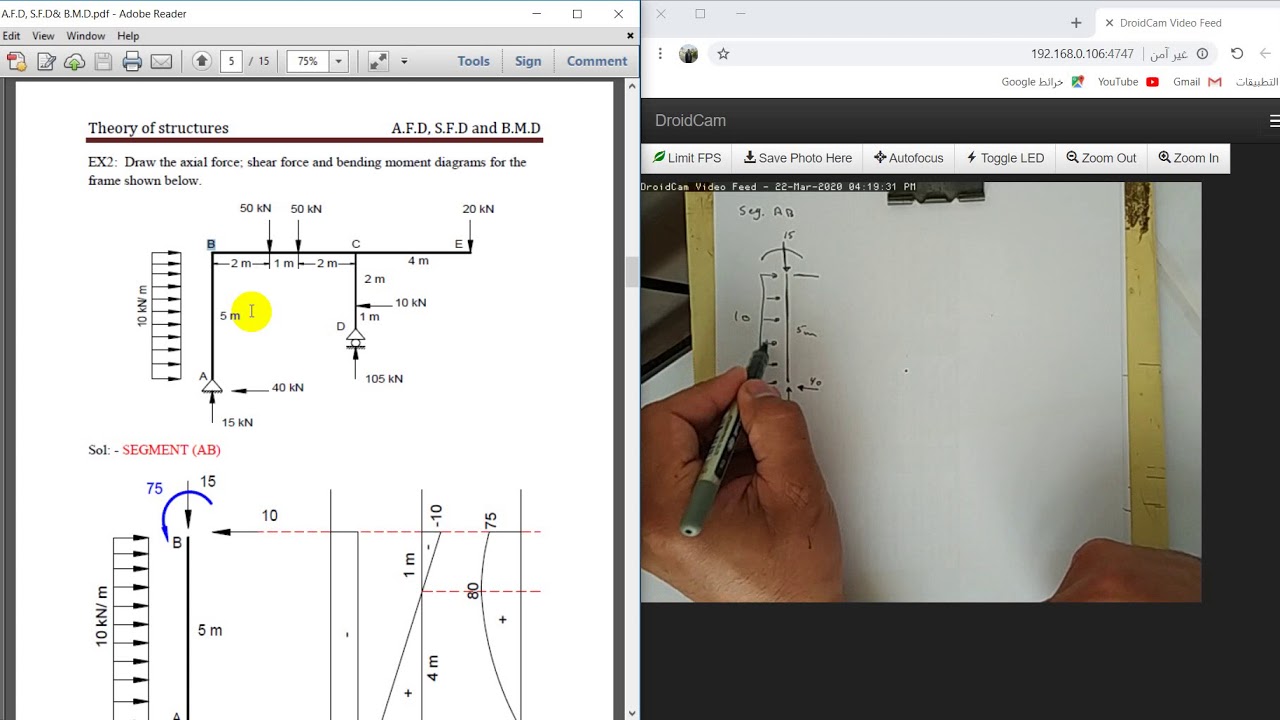Open the zoom percentage dropdown arrow
Image resolution: width=1280 pixels, height=720 pixels.
click(338, 61)
